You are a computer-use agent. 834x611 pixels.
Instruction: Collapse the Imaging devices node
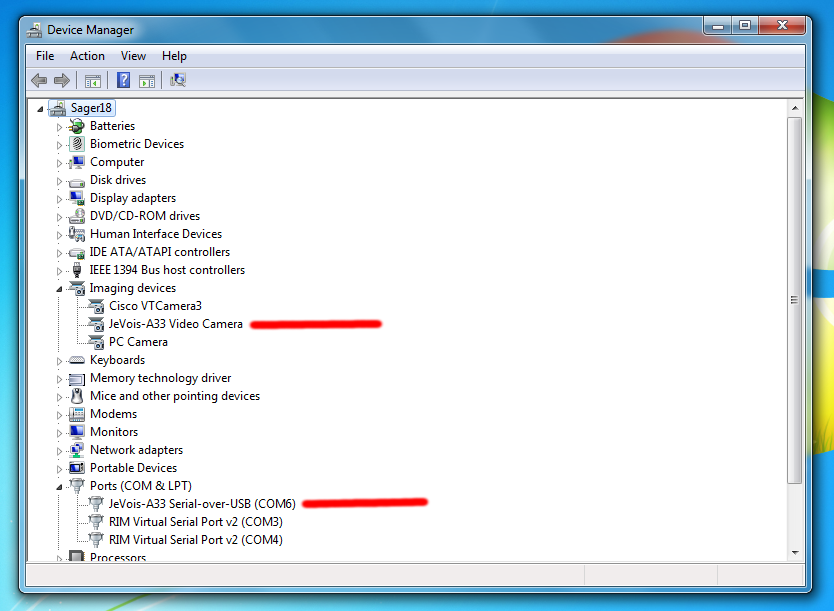point(60,289)
